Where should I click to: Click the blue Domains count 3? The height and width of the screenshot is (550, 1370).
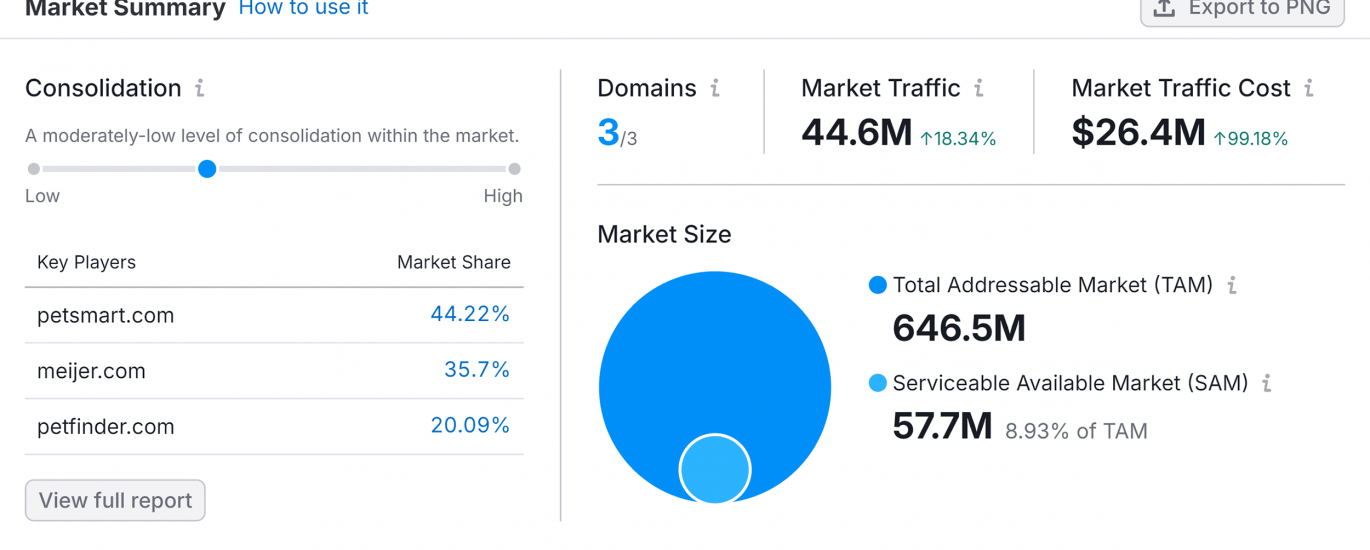[x=608, y=133]
